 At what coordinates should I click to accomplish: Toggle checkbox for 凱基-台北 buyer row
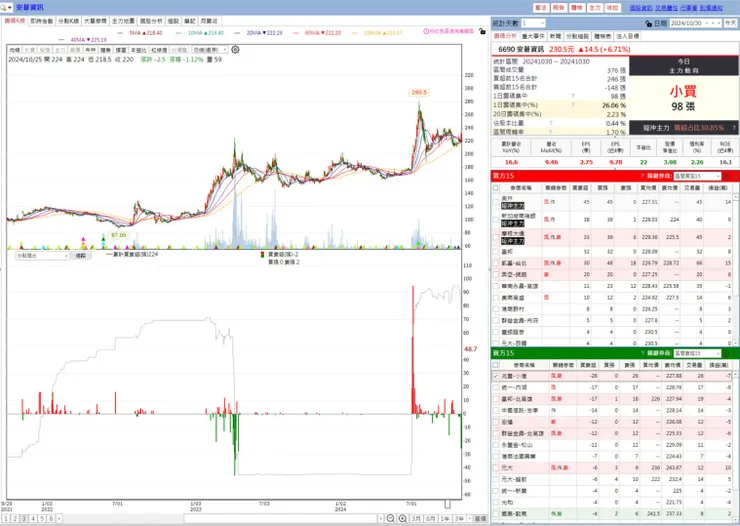(x=496, y=263)
